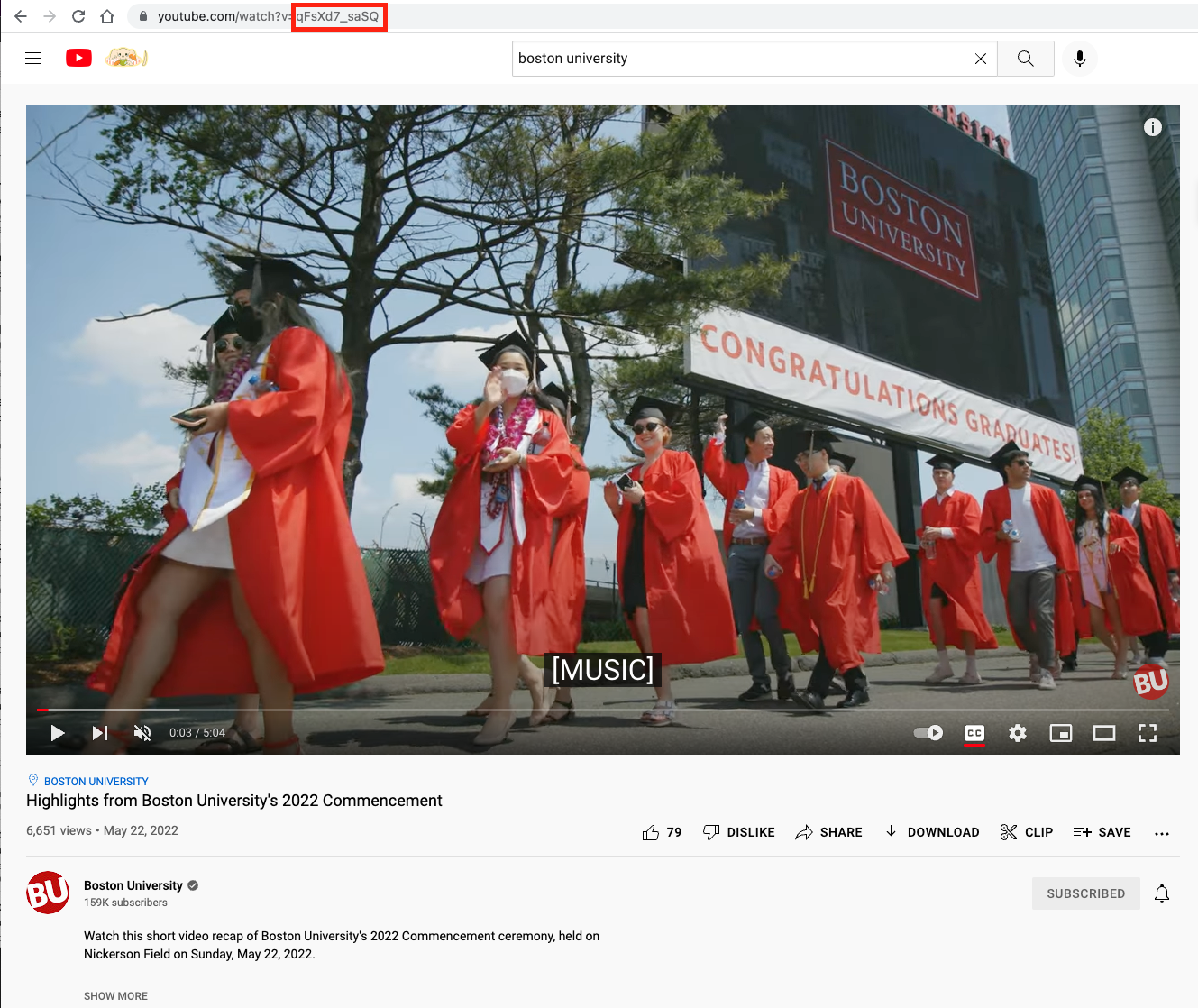Screen dimensions: 1198x1008
Task: Search with the magnifier button
Action: pyautogui.click(x=1026, y=59)
